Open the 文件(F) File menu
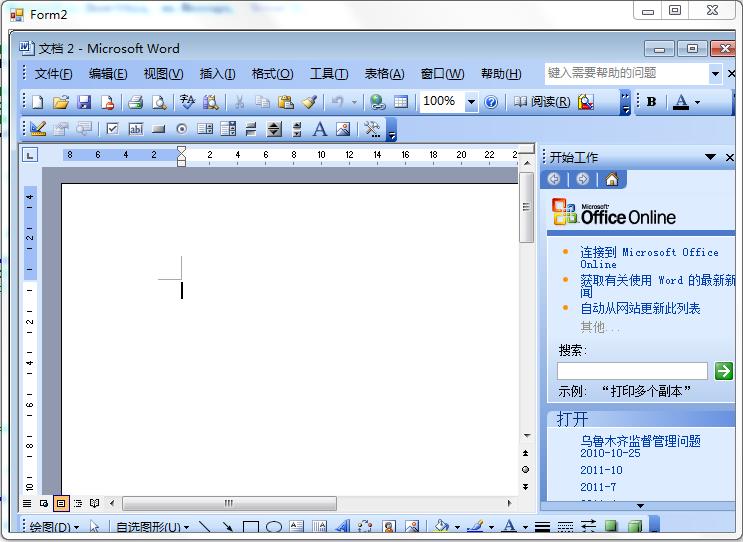The image size is (743, 542). click(53, 73)
